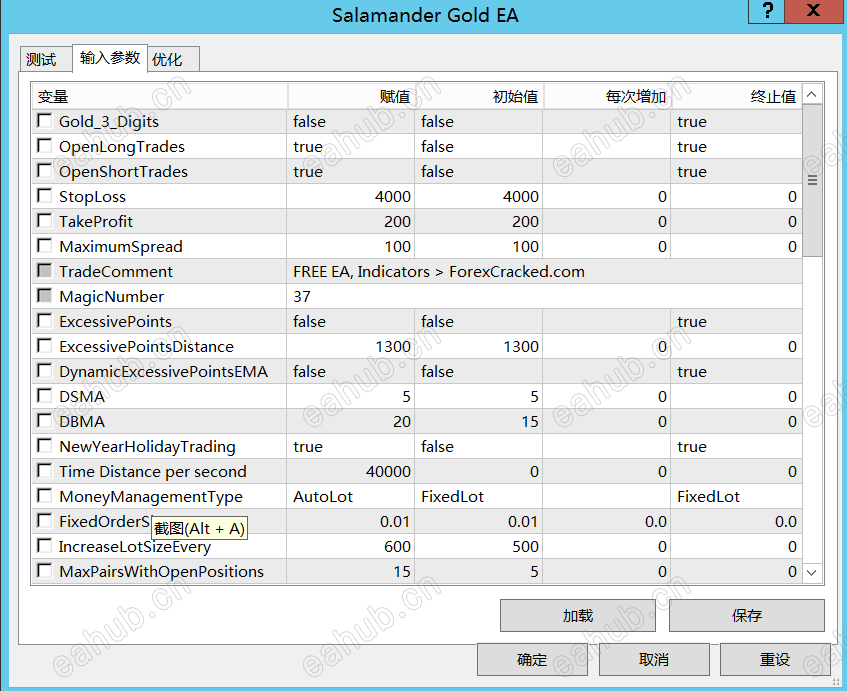Confirm with the 确定 button
Screen dimensions: 847x691
(532, 659)
